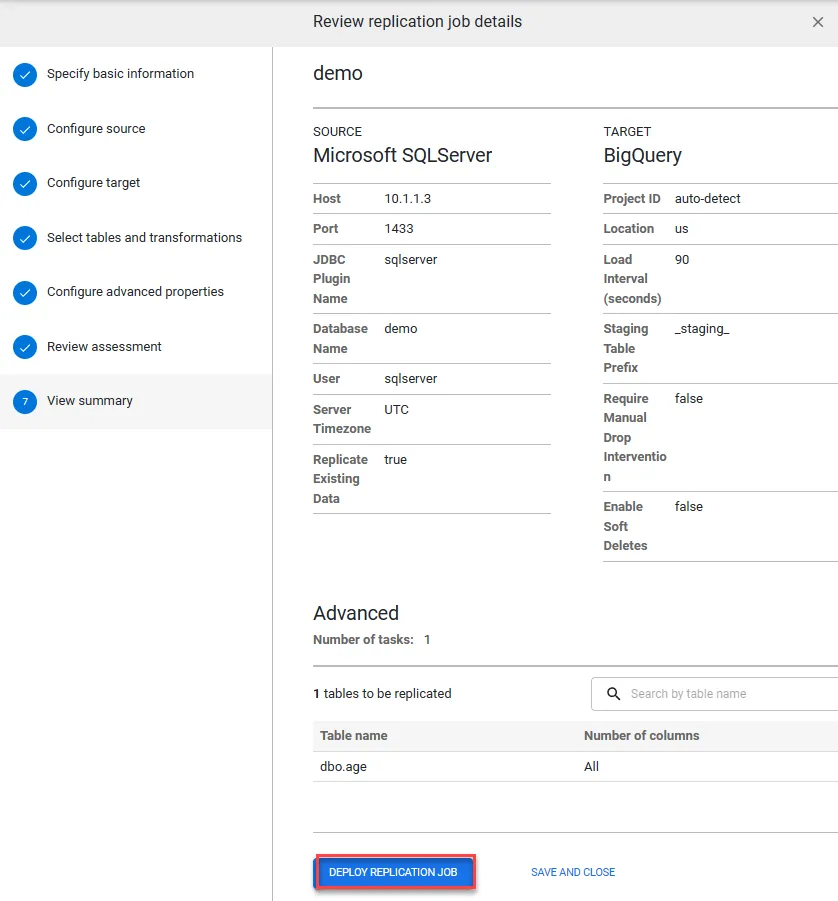The height and width of the screenshot is (901, 838).
Task: Click the Port value 1433
Action: click(399, 229)
